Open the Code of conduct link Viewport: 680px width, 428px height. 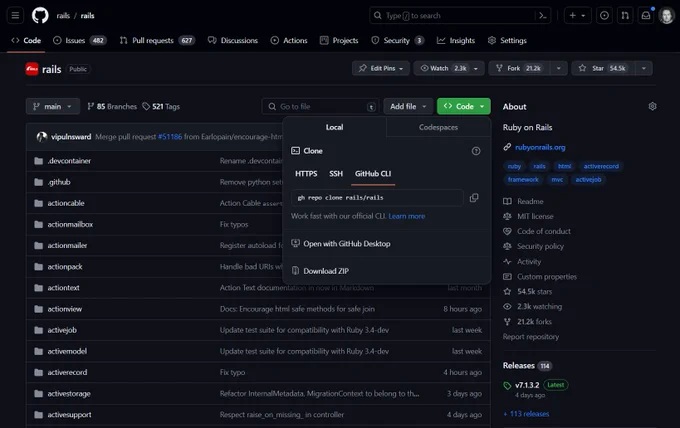click(x=544, y=231)
